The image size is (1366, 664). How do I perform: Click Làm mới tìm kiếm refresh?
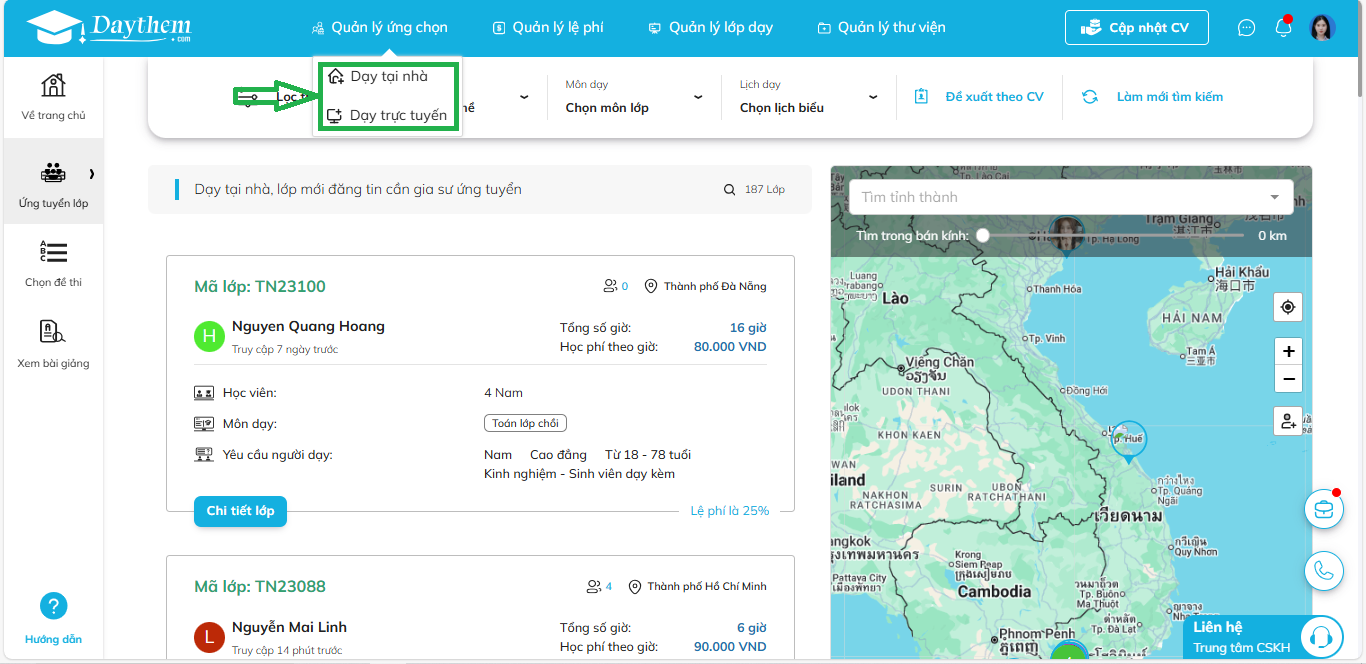coord(1153,97)
